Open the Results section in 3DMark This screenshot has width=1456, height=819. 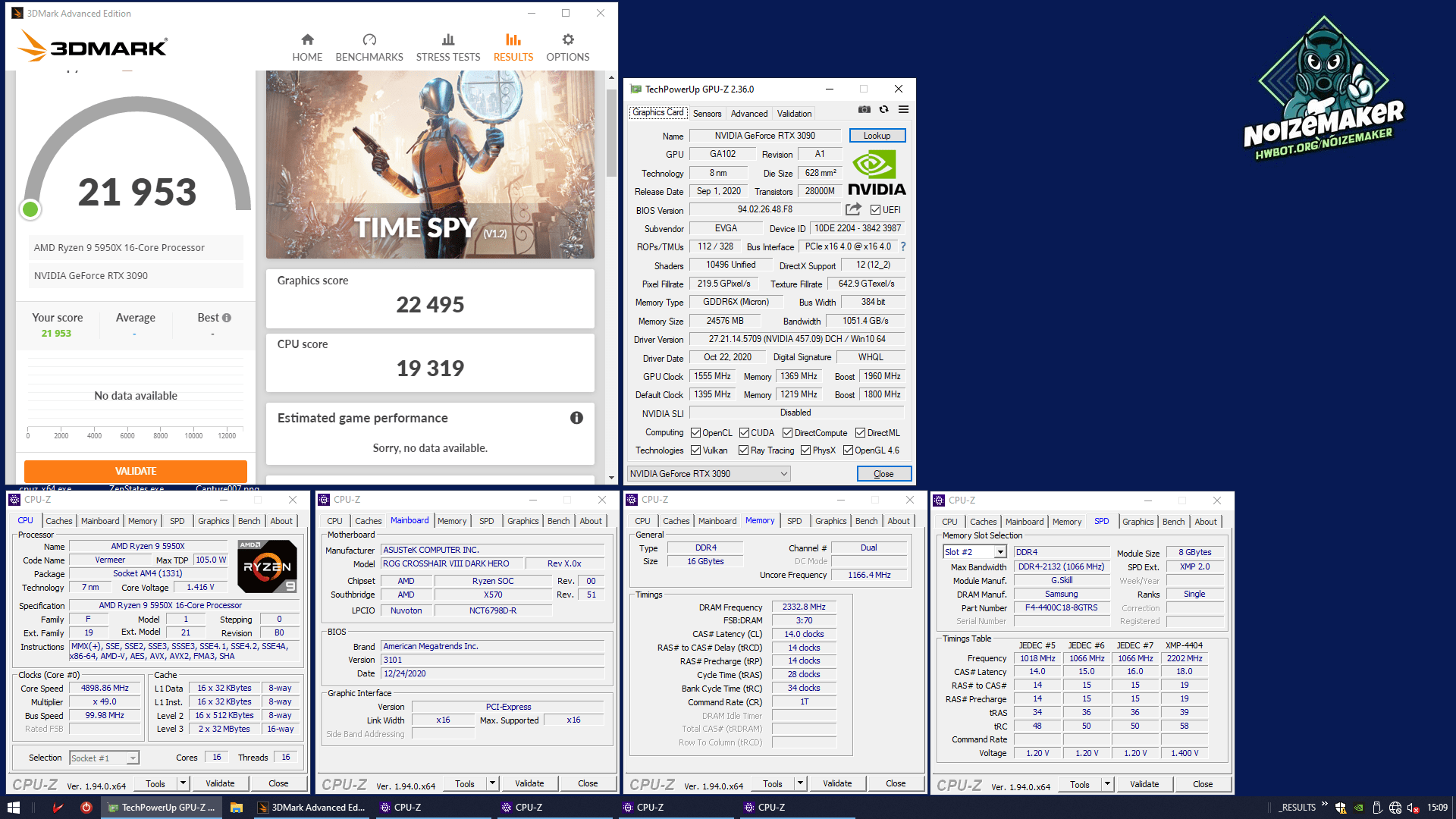tap(513, 48)
